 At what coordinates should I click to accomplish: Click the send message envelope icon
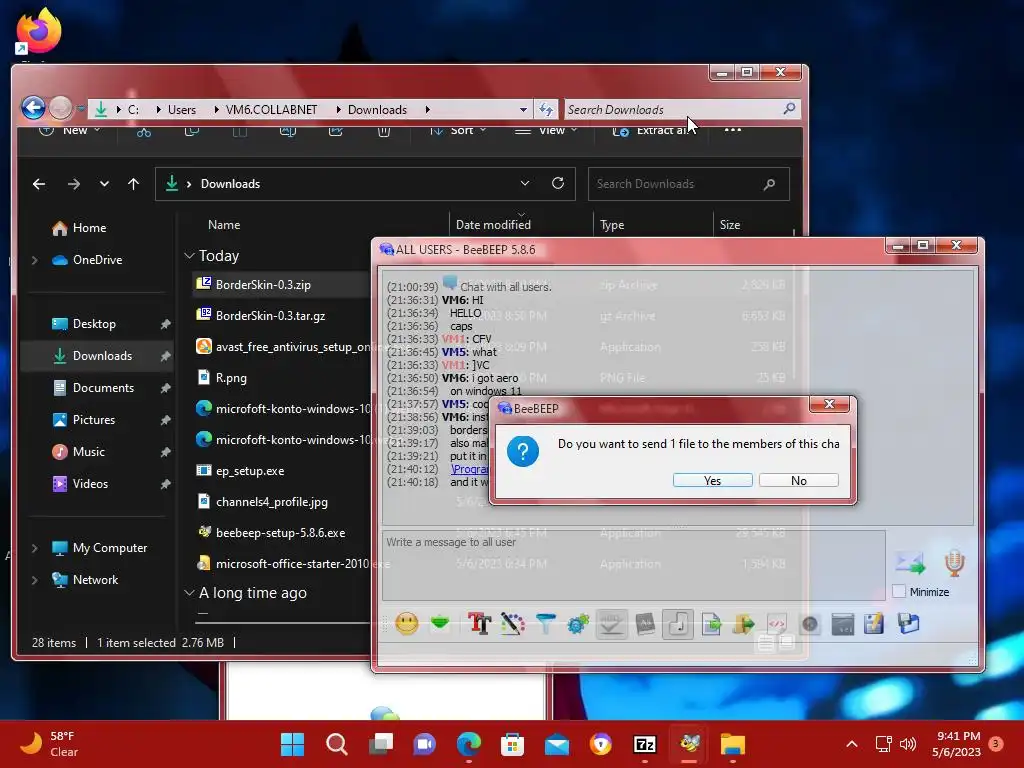point(910,562)
